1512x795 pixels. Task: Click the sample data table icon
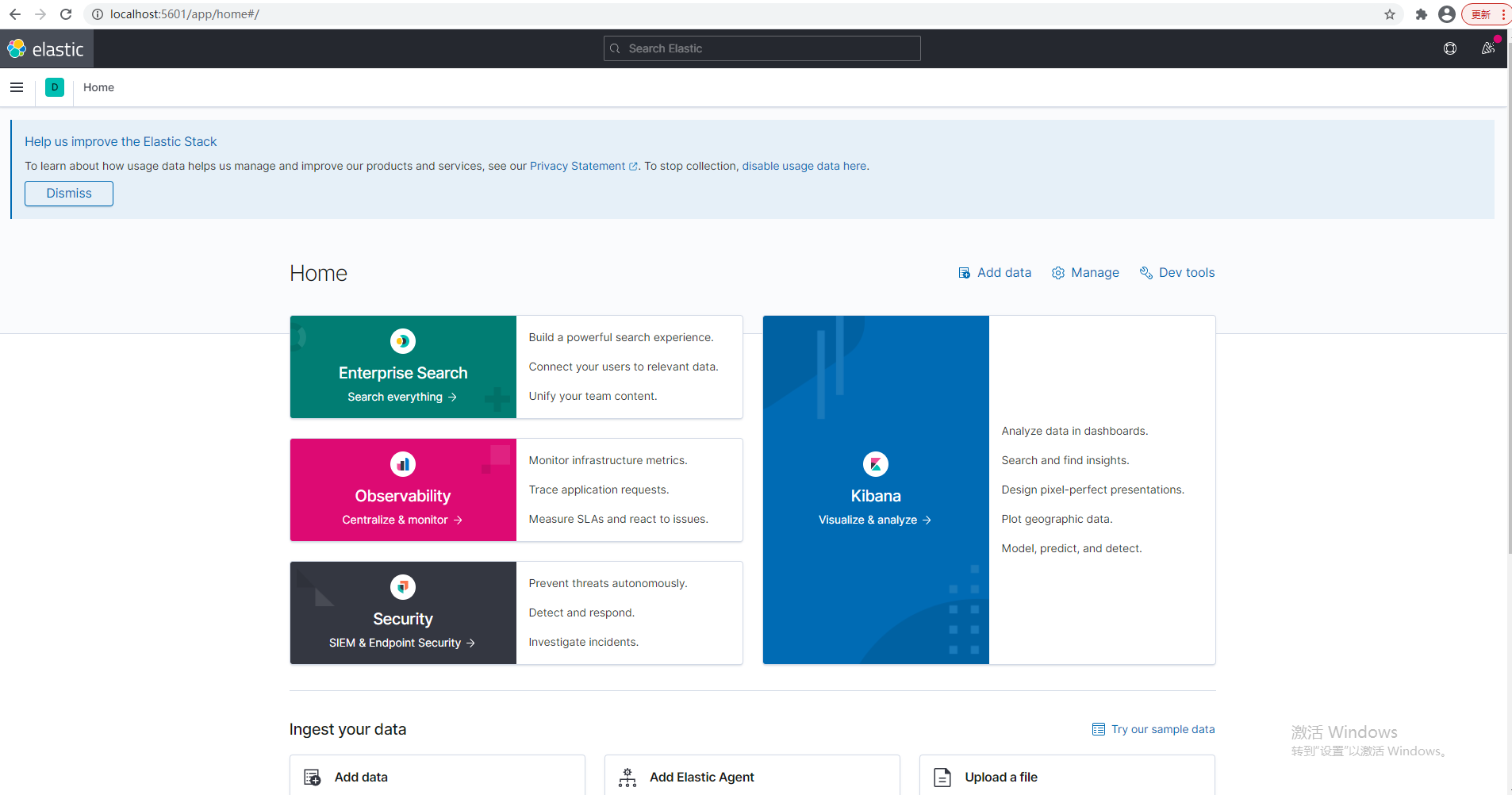(x=1099, y=729)
